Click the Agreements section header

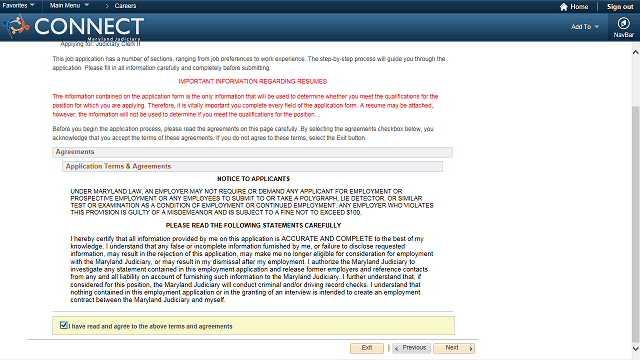coord(252,152)
